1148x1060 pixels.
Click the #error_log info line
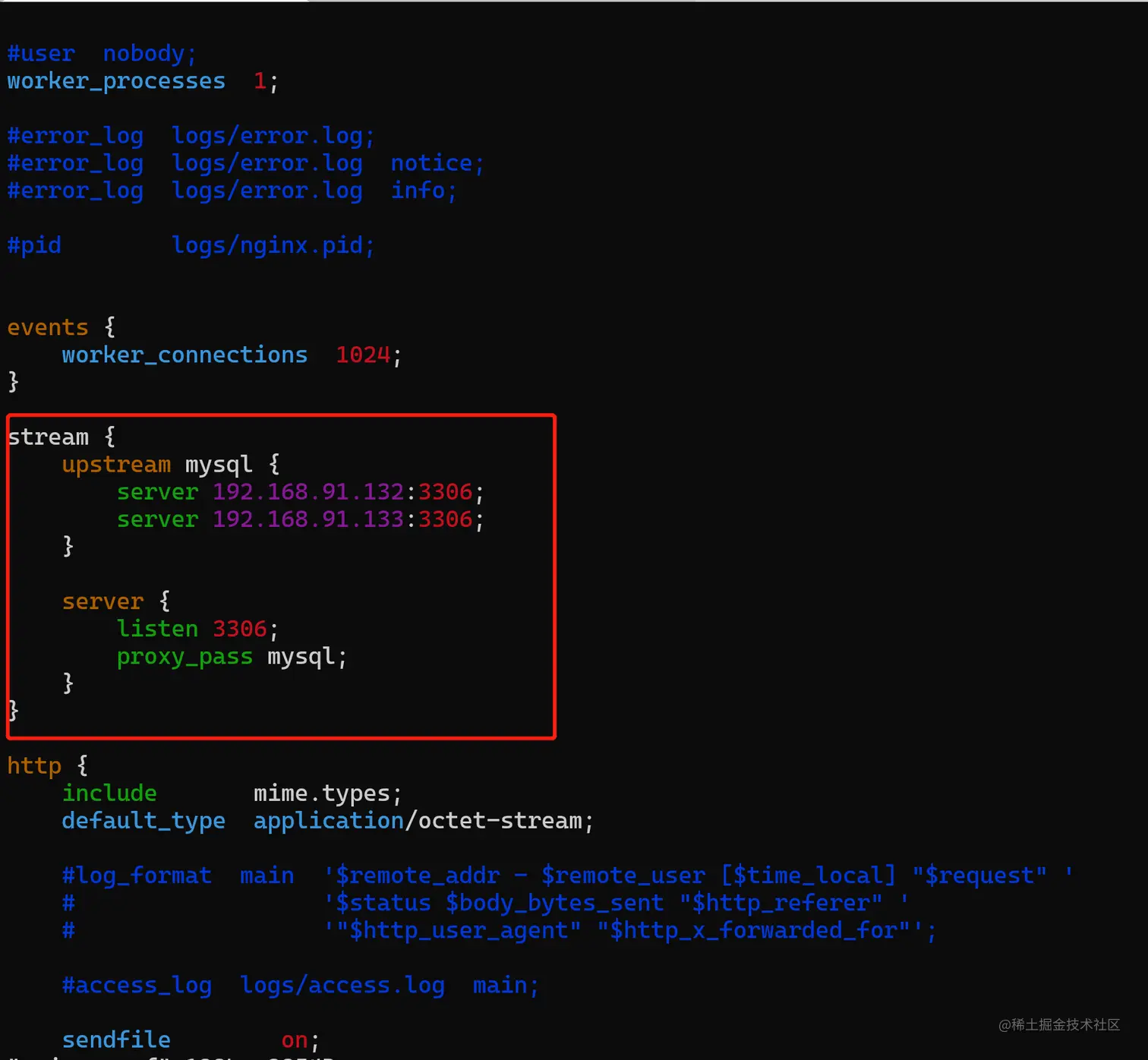(228, 191)
